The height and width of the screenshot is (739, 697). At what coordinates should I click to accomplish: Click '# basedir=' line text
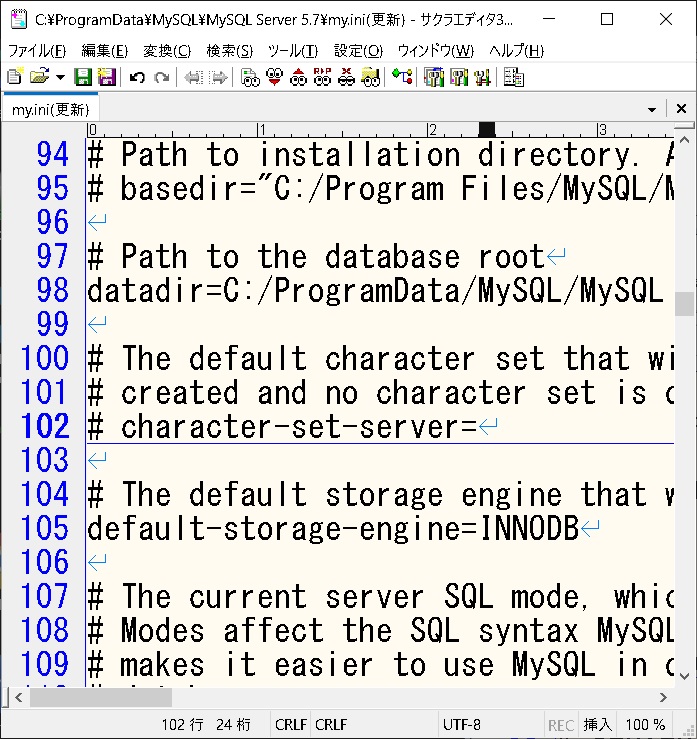coord(380,189)
